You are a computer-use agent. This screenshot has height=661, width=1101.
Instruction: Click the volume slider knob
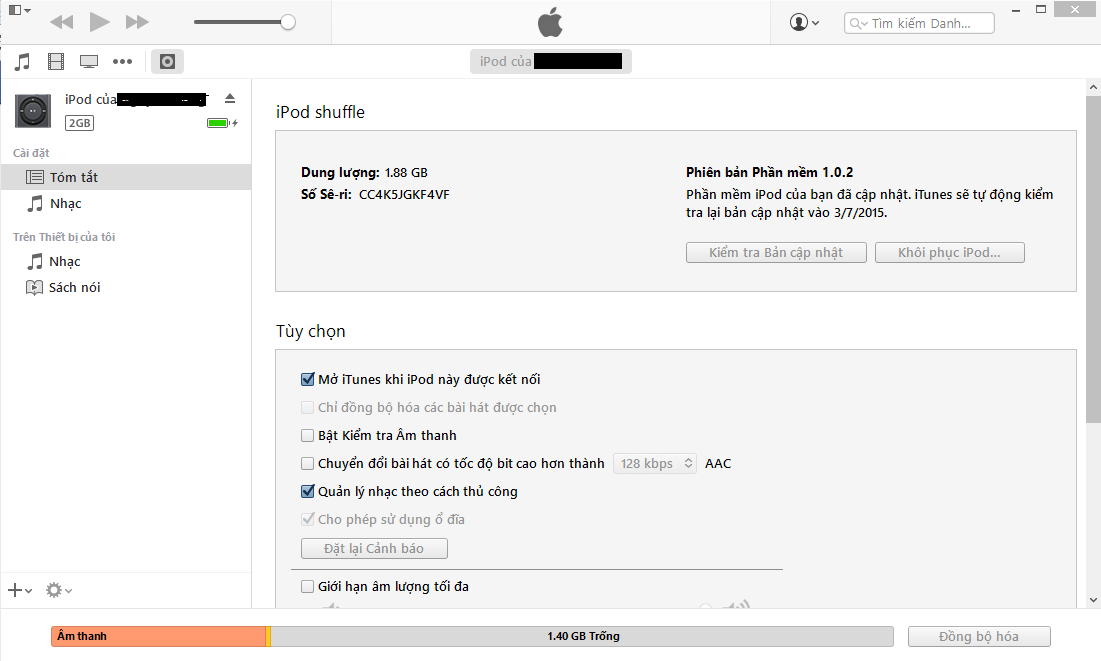click(288, 22)
